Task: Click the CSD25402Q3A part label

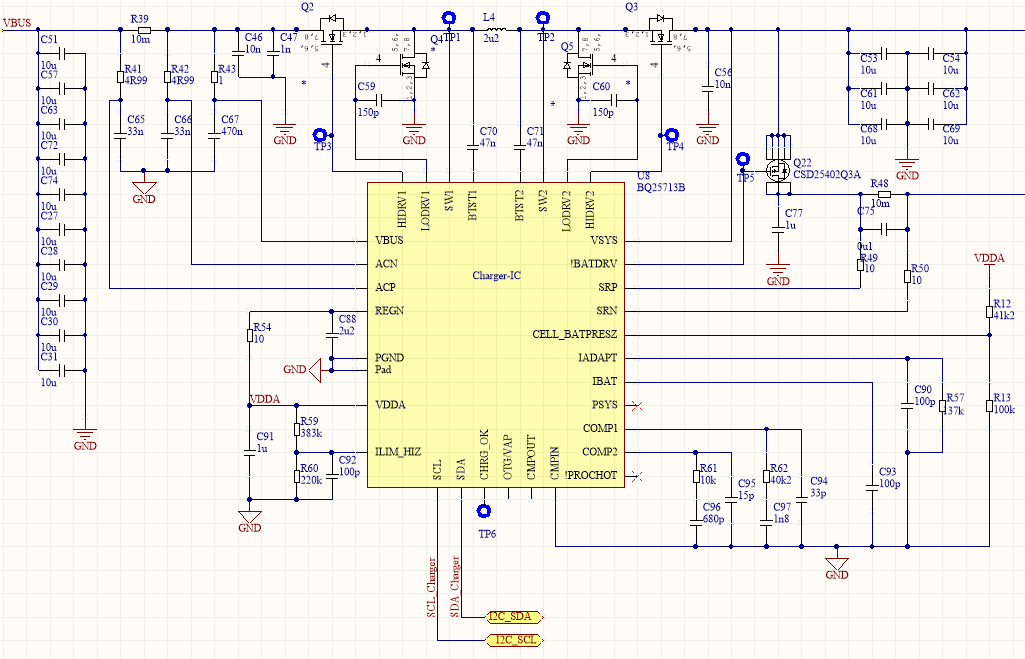Action: coord(827,175)
